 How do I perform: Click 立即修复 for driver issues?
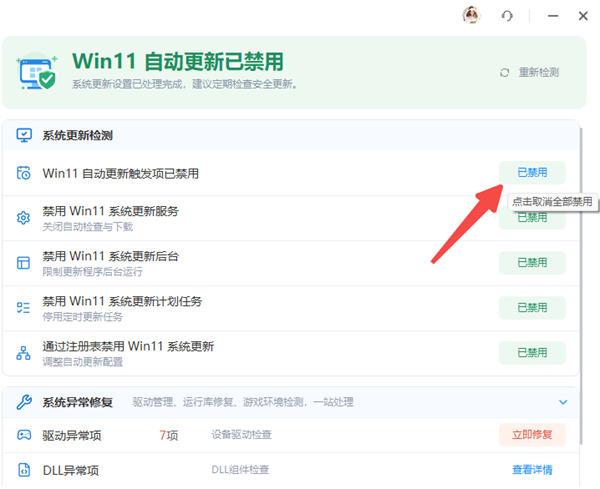[532, 435]
